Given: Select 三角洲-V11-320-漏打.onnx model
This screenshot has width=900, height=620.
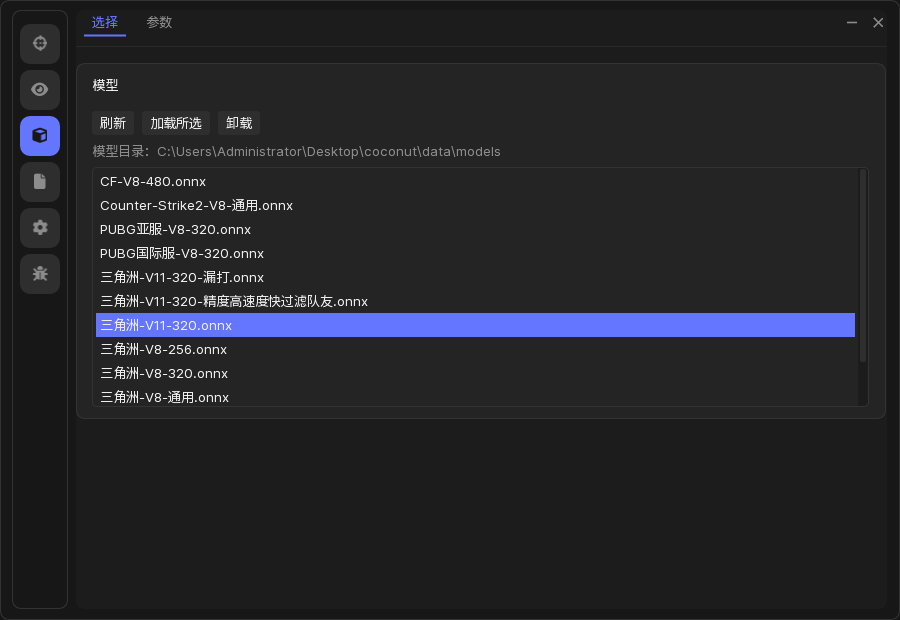Looking at the screenshot, I should [x=475, y=277].
